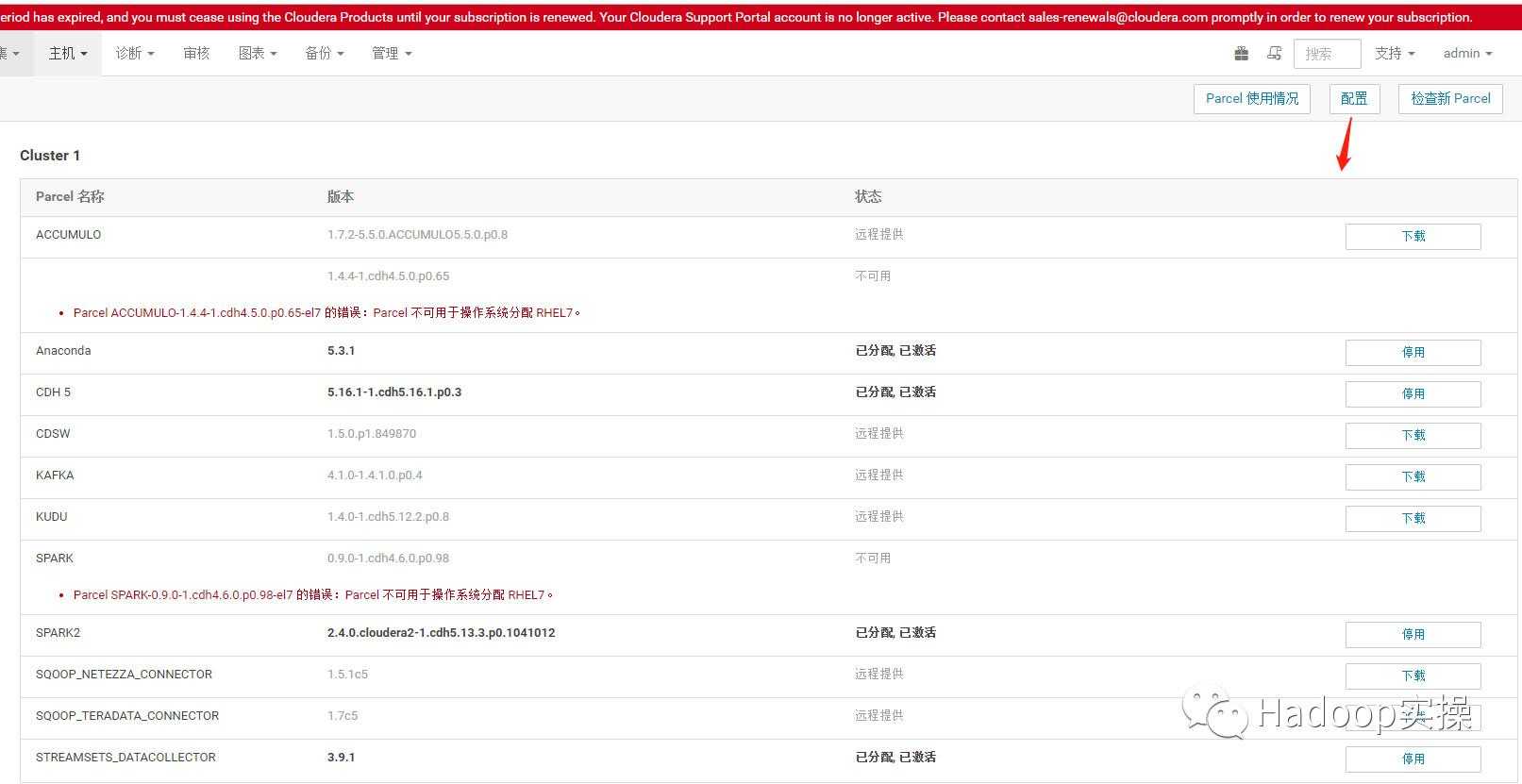Download the CDSW parcel
1522x784 pixels.
click(x=1413, y=436)
